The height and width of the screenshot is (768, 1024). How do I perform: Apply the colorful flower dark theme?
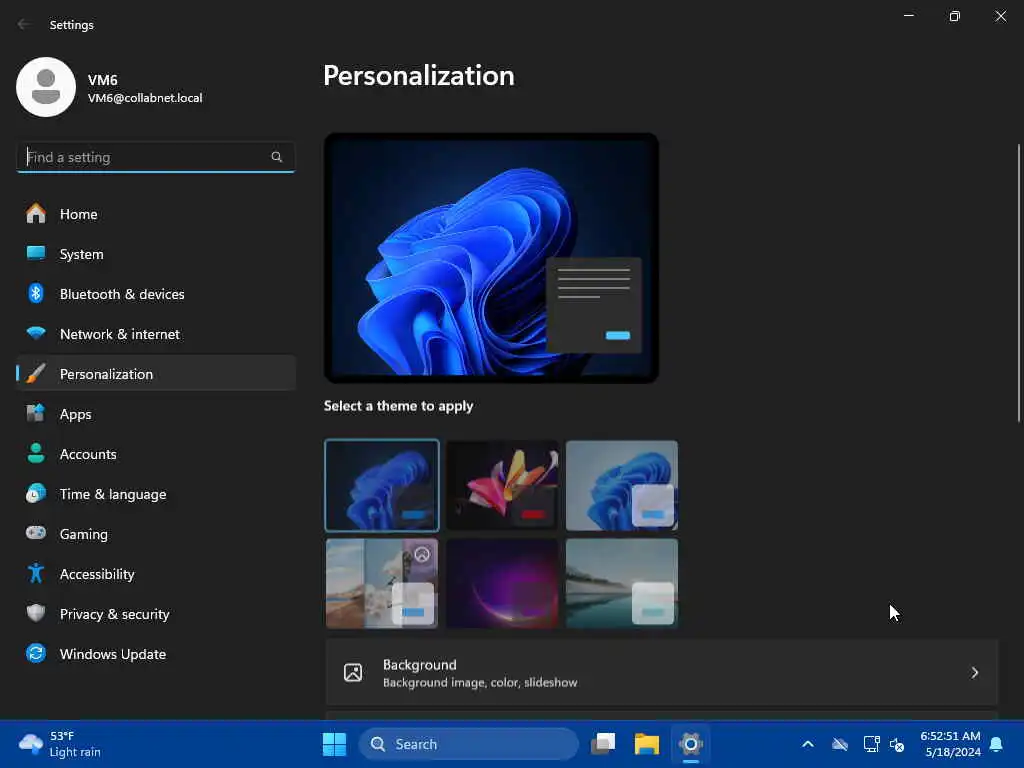(502, 485)
